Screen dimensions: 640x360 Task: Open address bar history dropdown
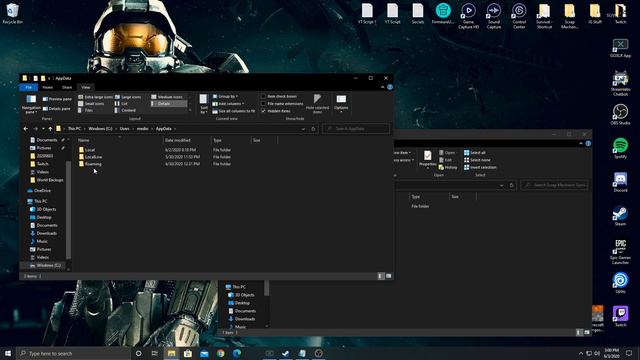[x=303, y=129]
